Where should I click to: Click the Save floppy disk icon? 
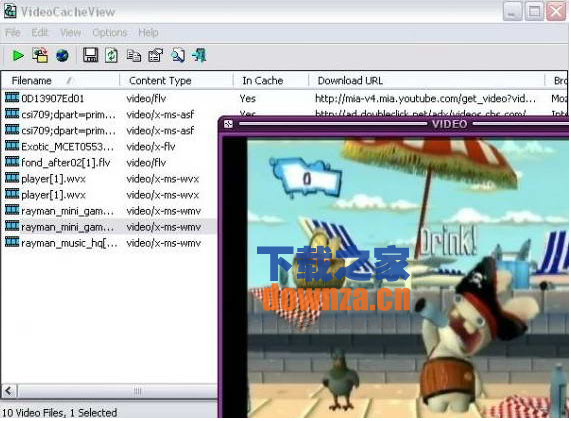pos(90,55)
